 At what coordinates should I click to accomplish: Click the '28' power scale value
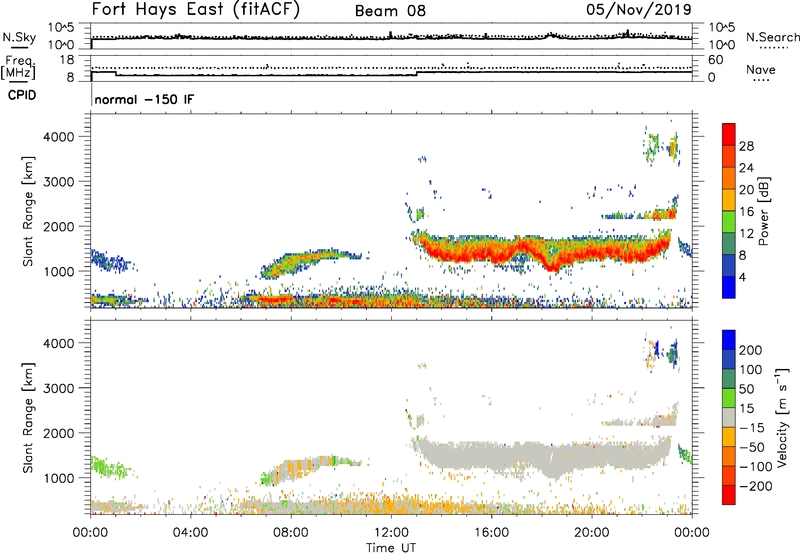click(x=746, y=146)
